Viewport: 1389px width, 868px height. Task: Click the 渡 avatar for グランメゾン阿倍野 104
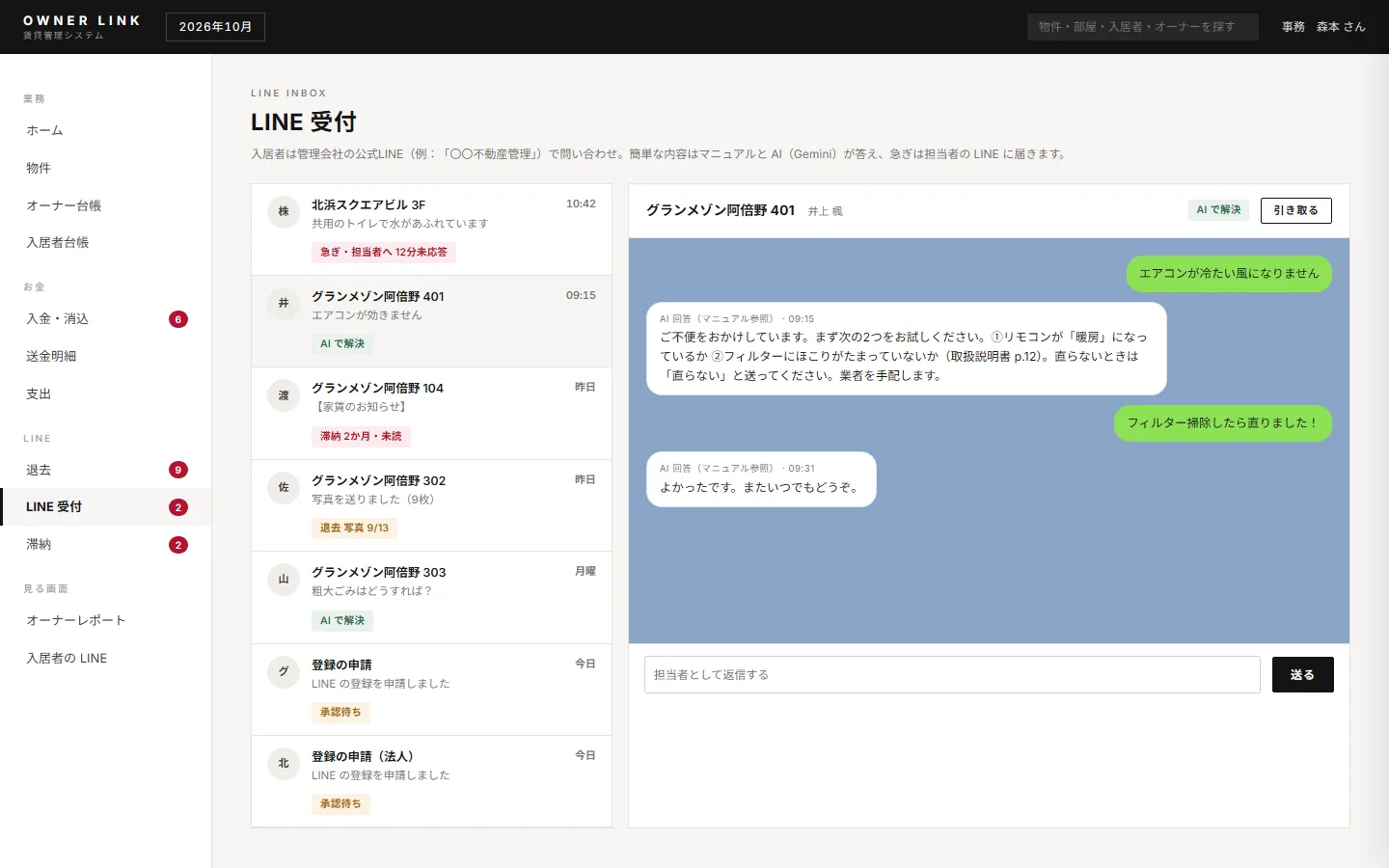(284, 394)
